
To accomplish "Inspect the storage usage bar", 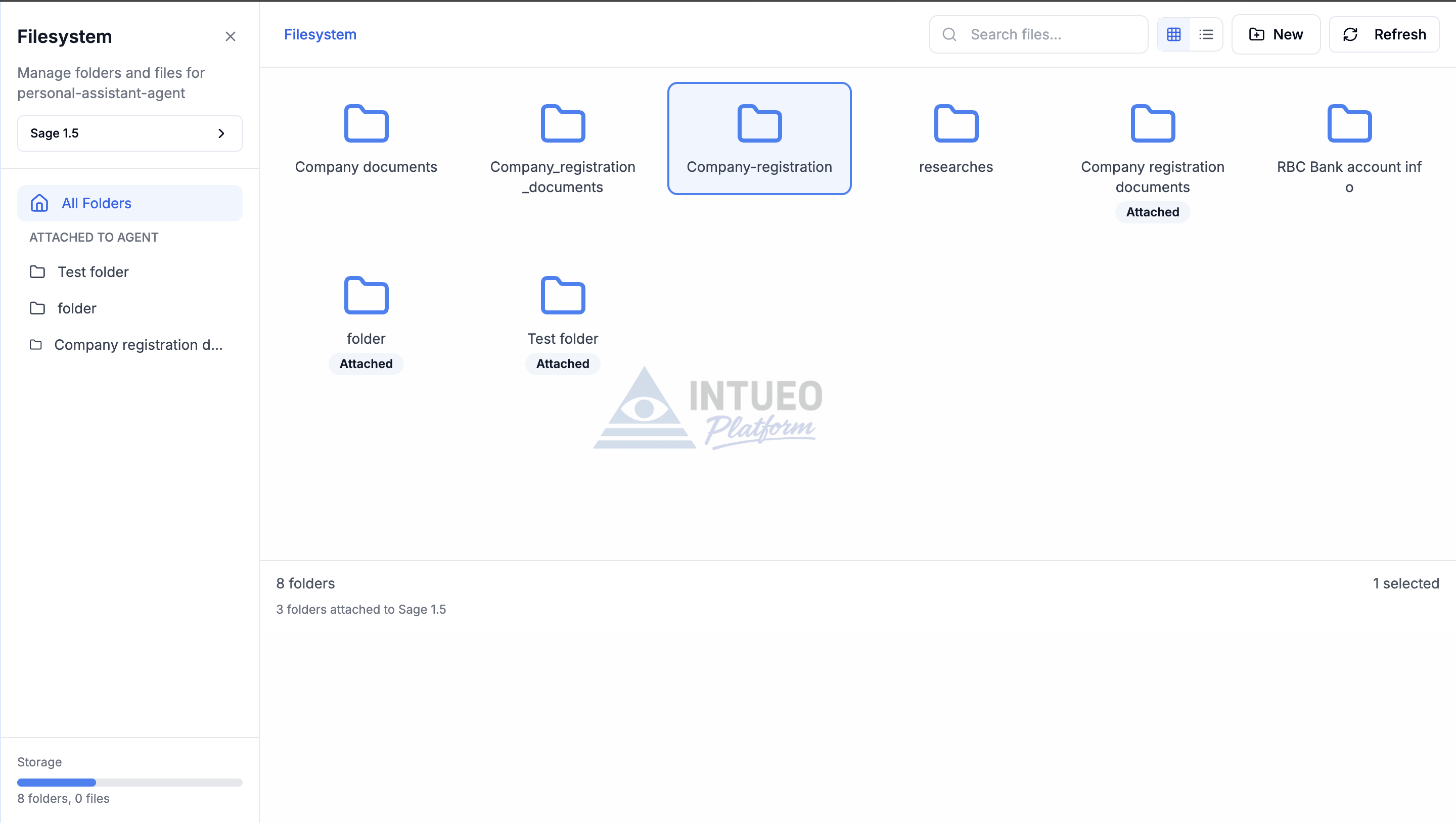I will tap(129, 782).
